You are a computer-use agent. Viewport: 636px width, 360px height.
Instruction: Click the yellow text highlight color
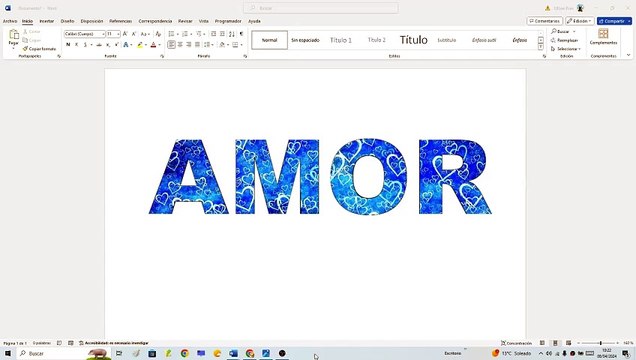140,45
